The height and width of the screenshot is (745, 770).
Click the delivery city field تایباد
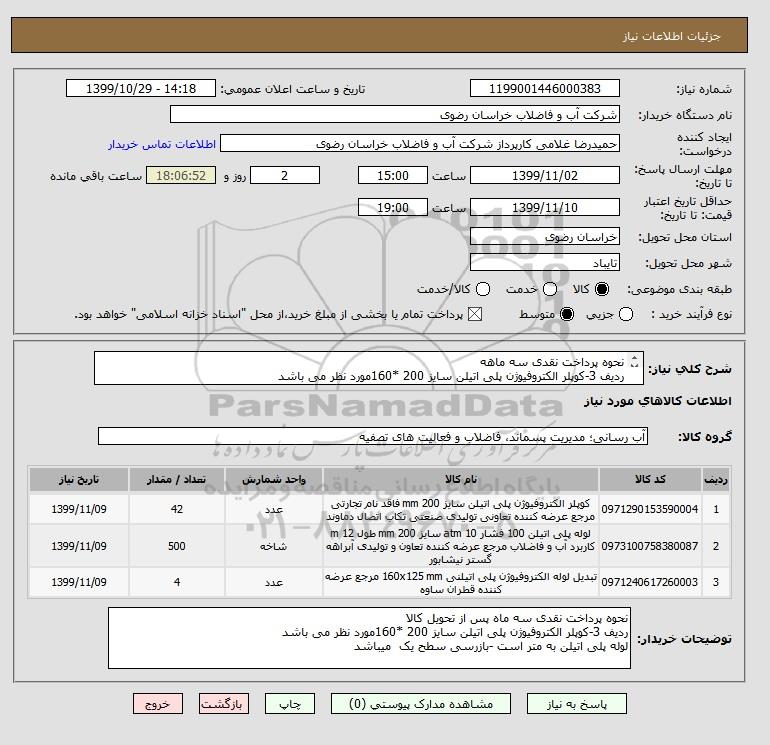(545, 263)
